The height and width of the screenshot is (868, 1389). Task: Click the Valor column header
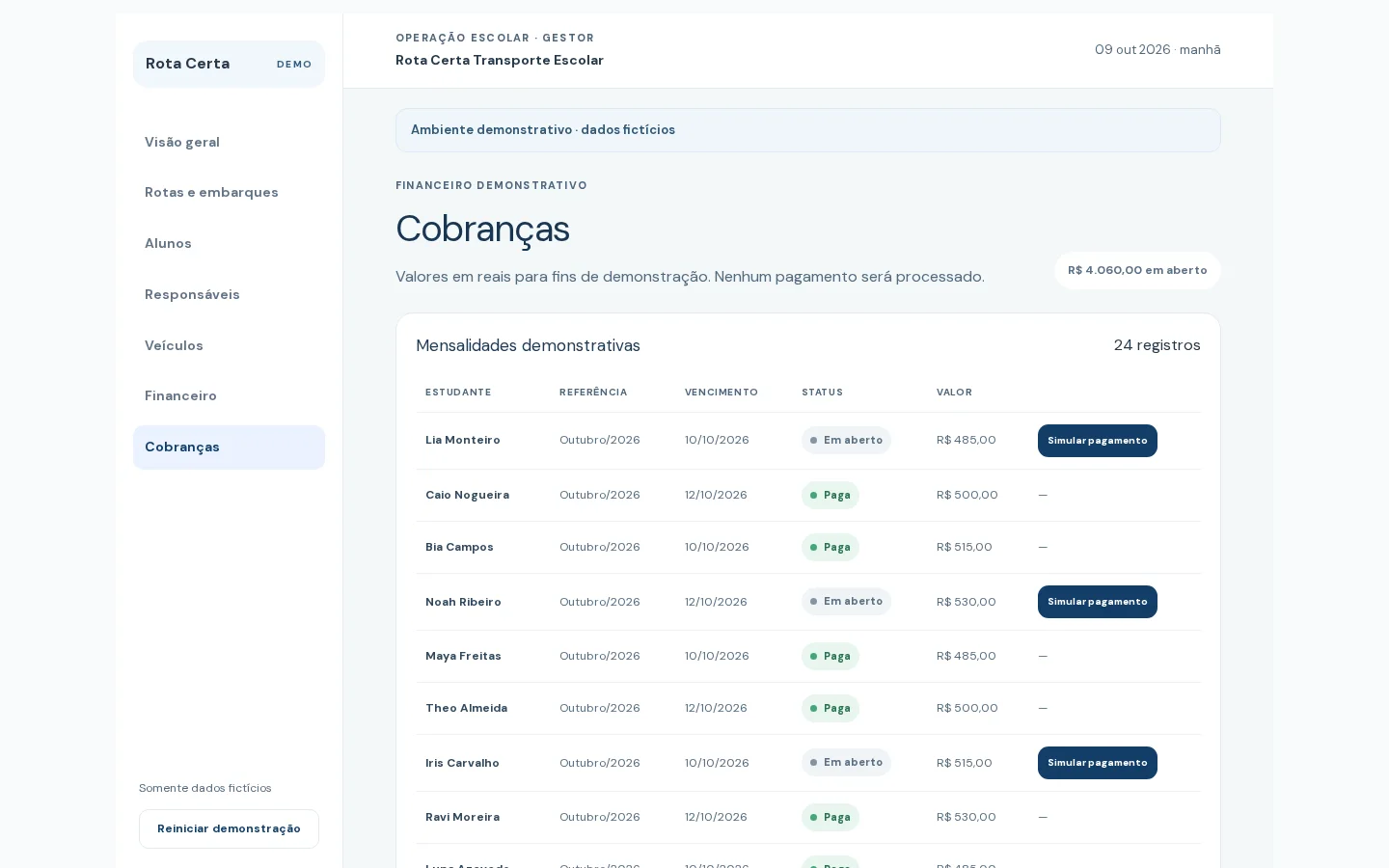[x=954, y=393]
